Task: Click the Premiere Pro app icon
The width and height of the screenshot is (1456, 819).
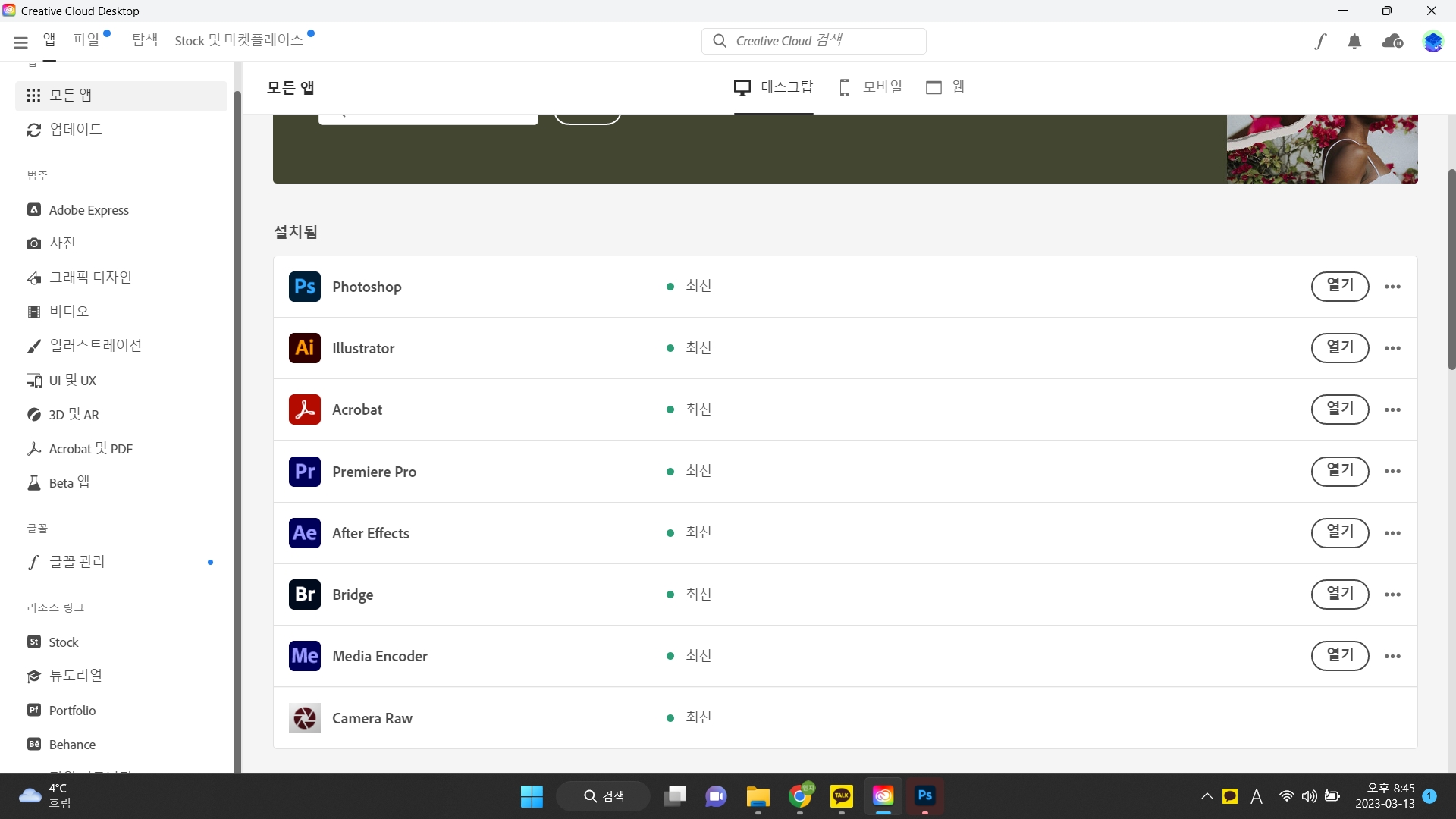Action: (x=305, y=471)
